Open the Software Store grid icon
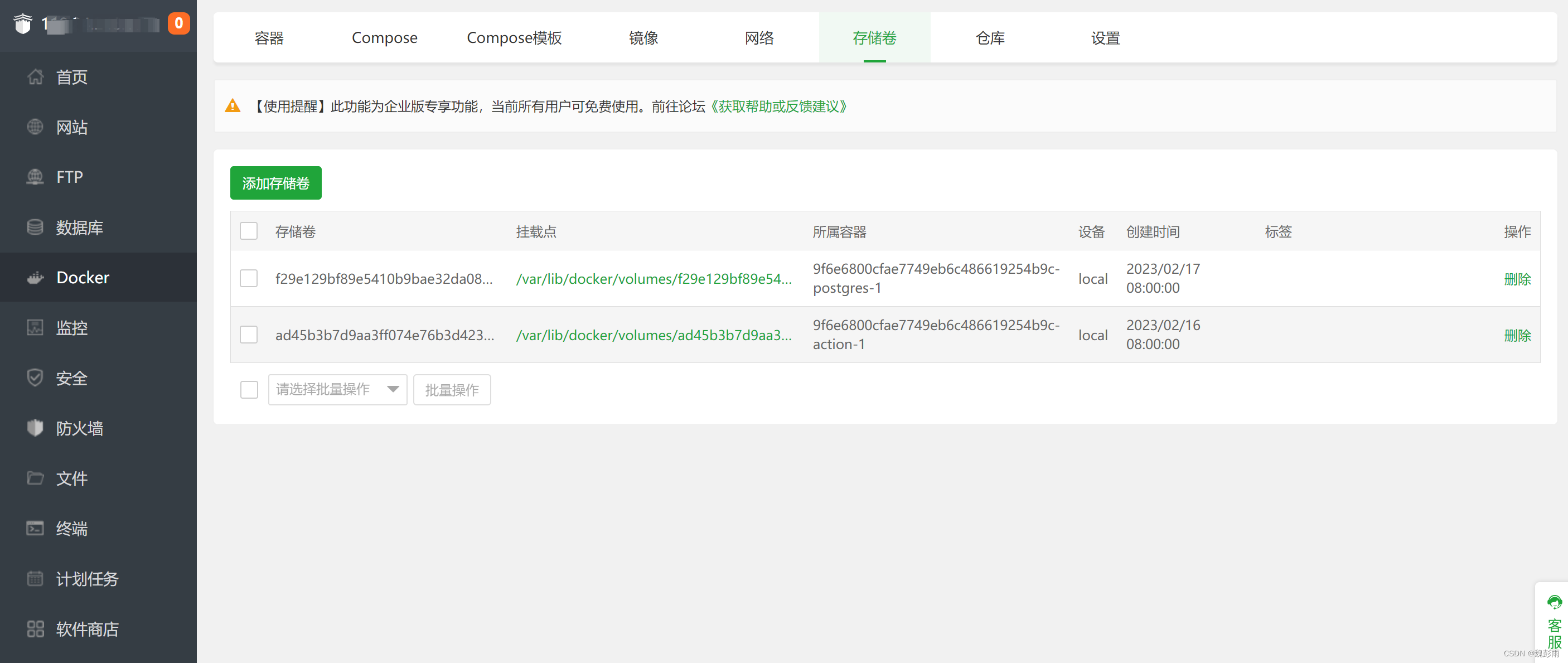 [x=35, y=628]
